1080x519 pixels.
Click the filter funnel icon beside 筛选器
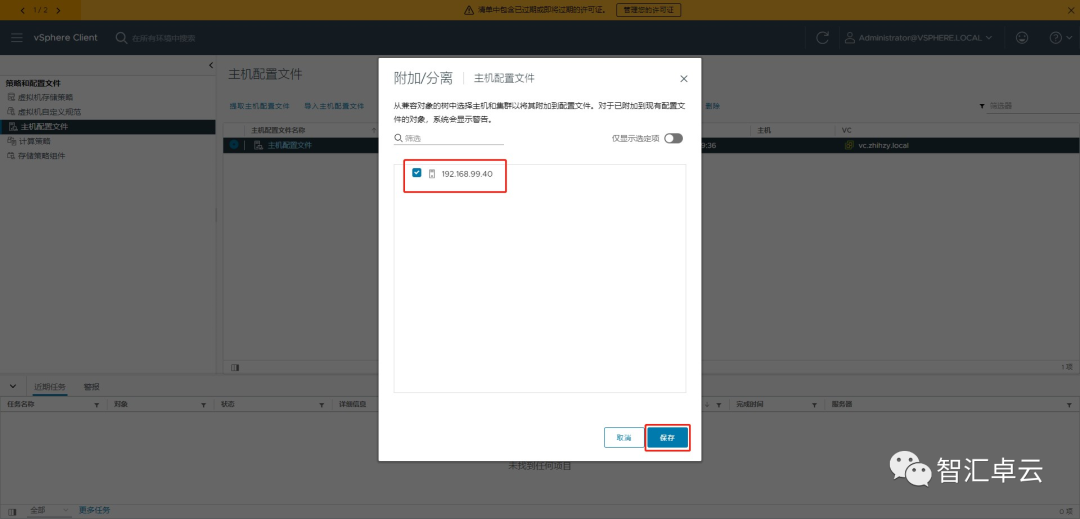(x=982, y=107)
